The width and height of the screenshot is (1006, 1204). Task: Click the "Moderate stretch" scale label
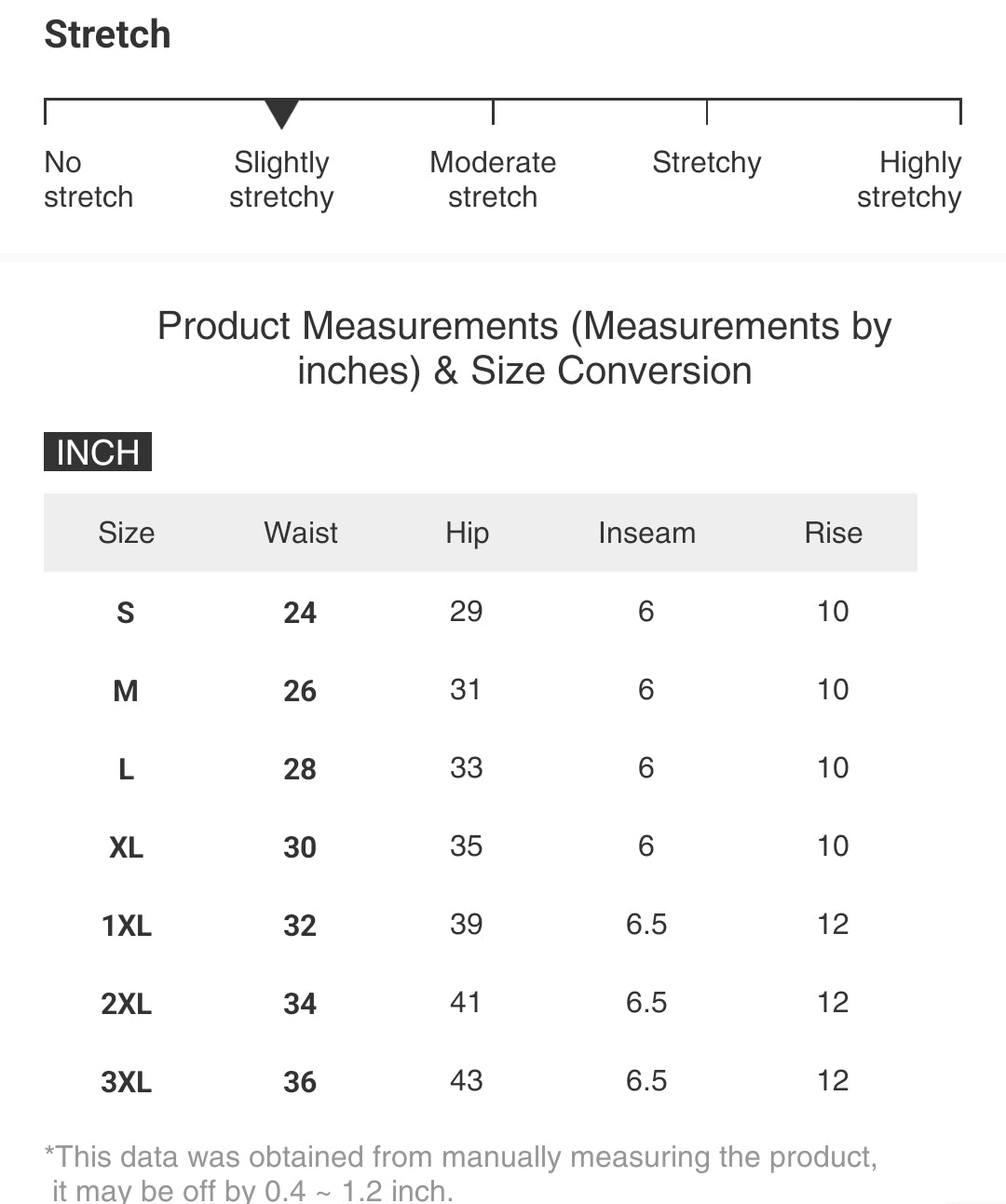coord(493,180)
